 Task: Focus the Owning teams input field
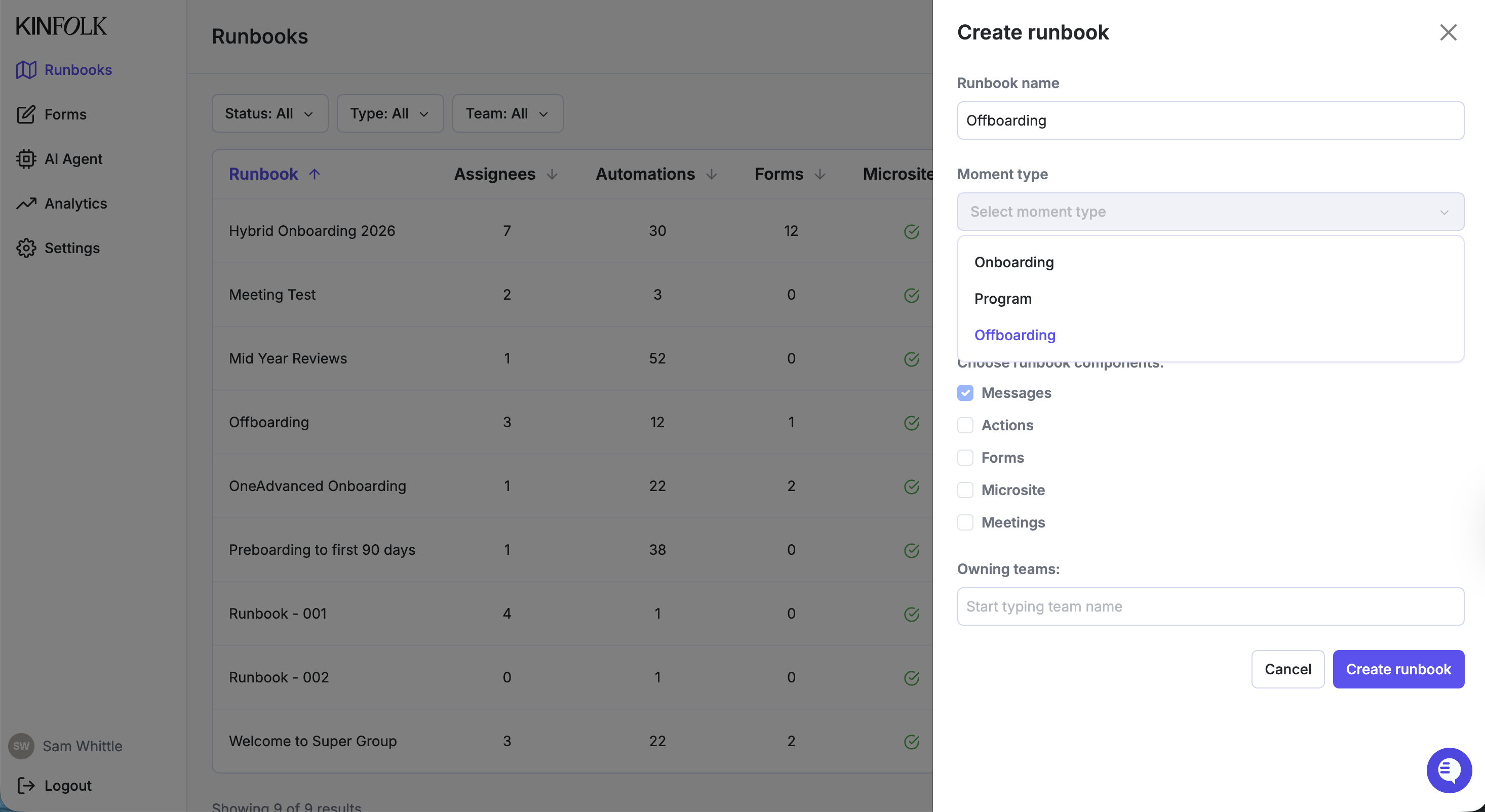tap(1210, 606)
